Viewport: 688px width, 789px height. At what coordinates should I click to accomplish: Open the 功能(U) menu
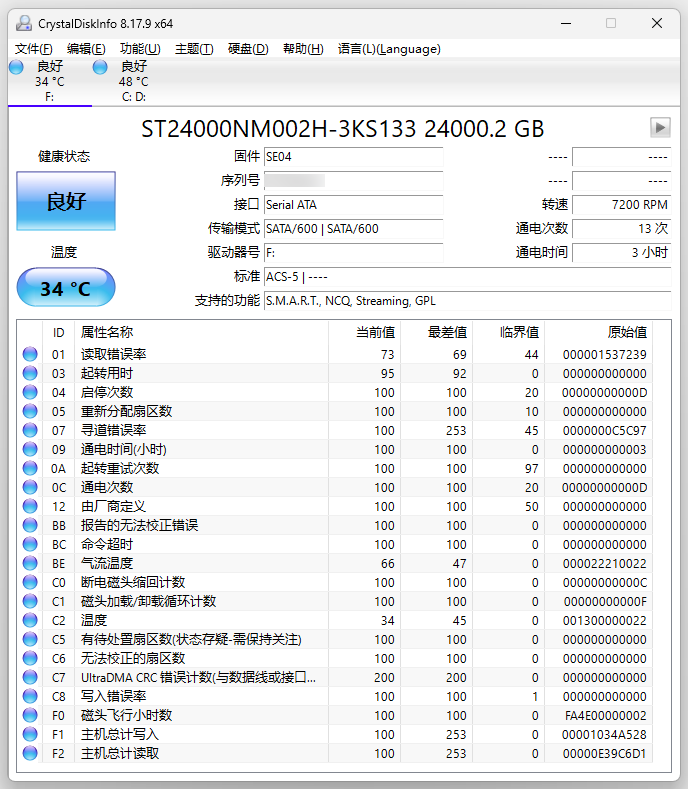coord(140,49)
